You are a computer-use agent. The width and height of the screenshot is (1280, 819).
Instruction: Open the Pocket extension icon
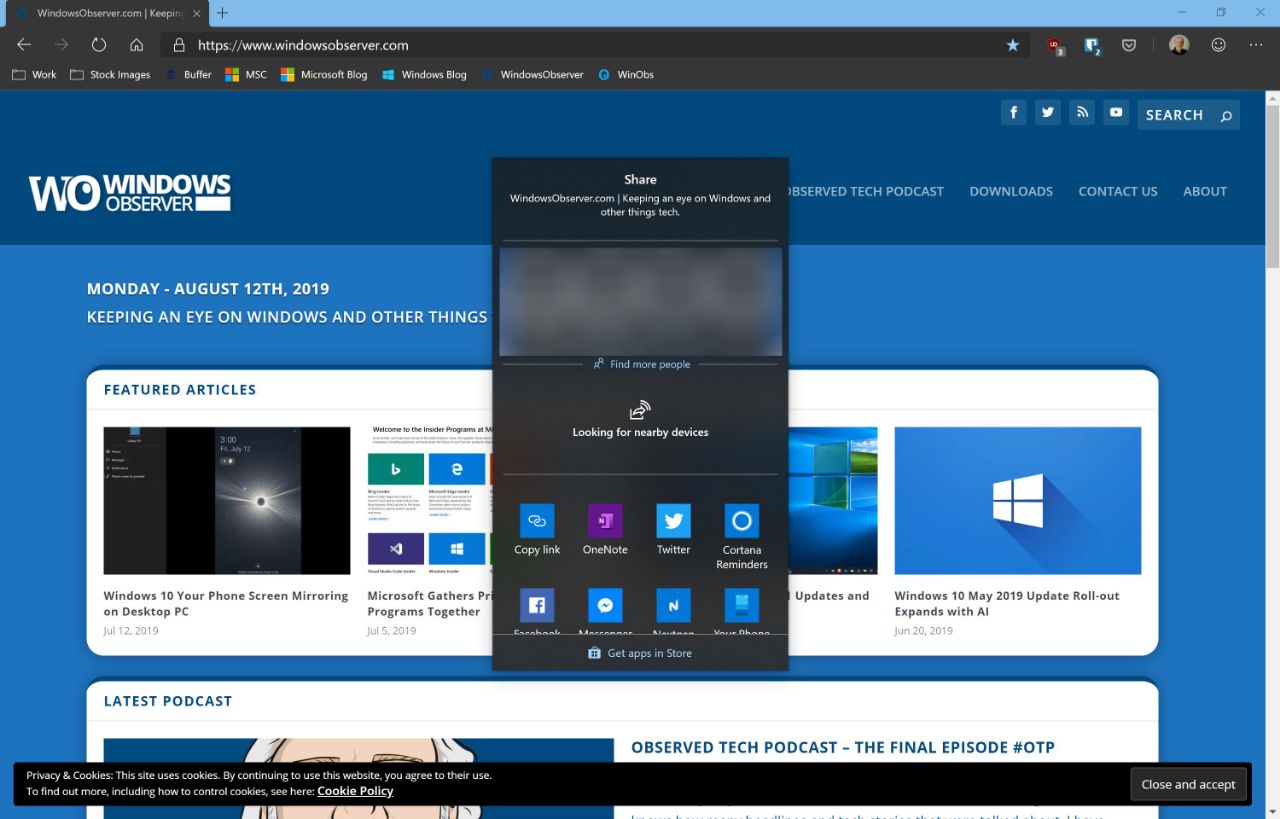(1128, 45)
